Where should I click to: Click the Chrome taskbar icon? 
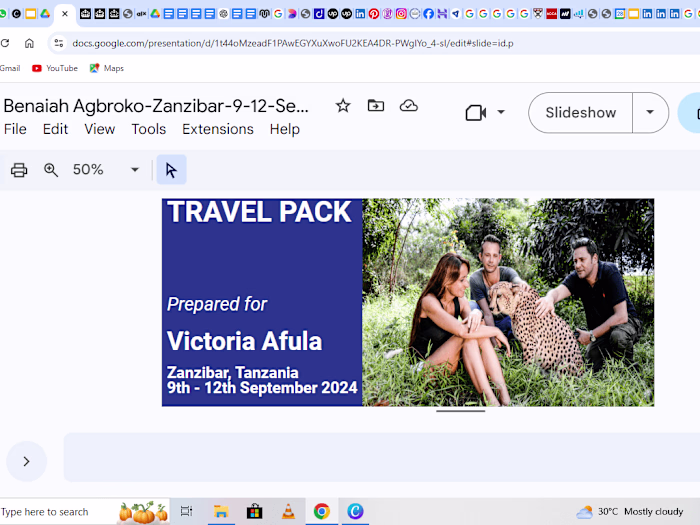coord(321,511)
